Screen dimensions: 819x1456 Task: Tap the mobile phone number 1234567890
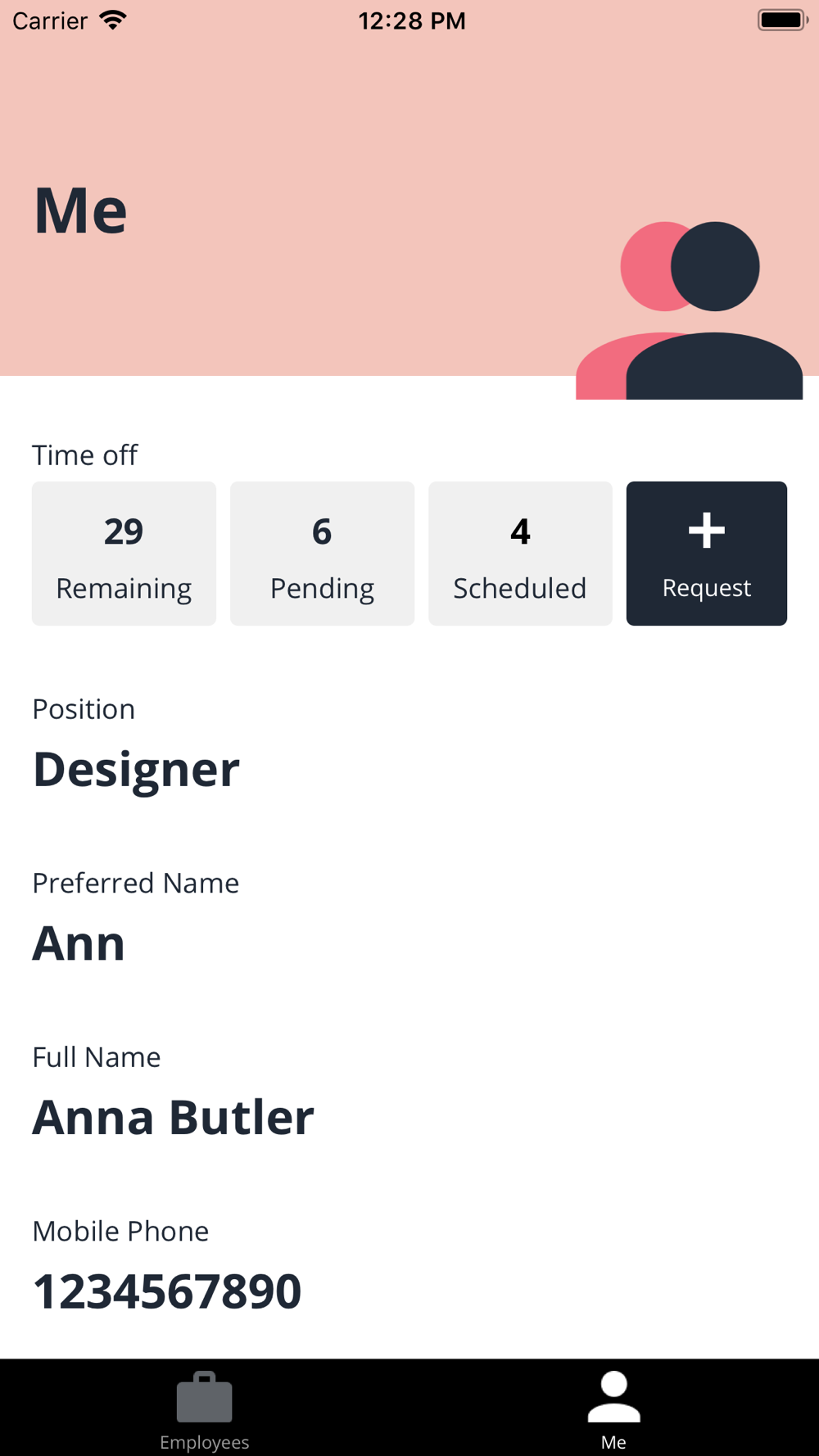tap(167, 1291)
